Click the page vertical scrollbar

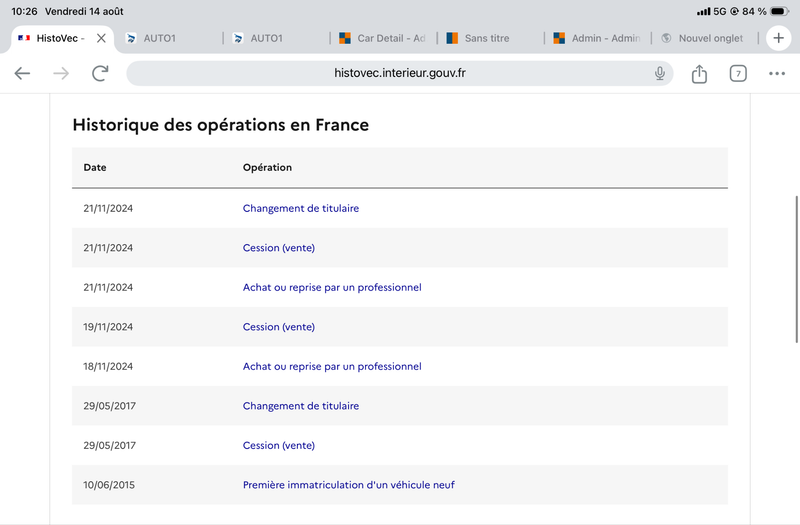[796, 269]
